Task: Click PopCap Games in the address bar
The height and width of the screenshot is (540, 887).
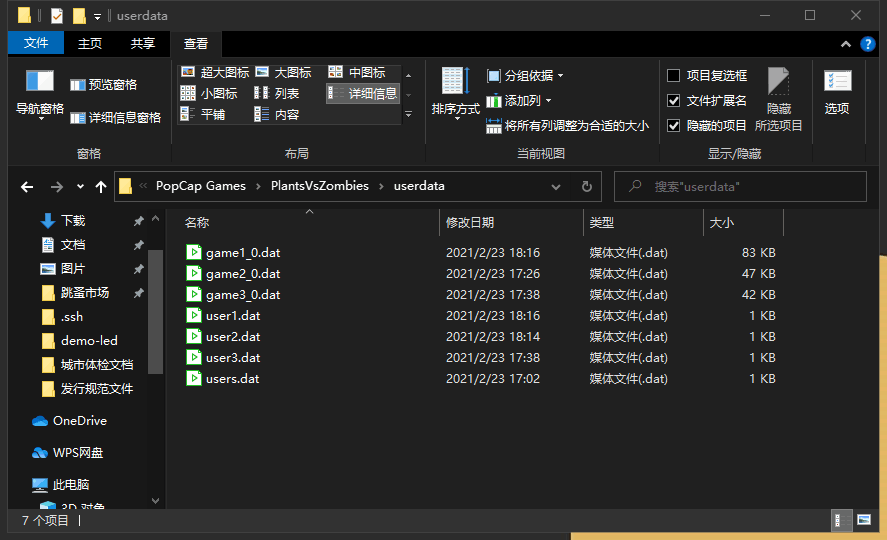Action: [201, 186]
